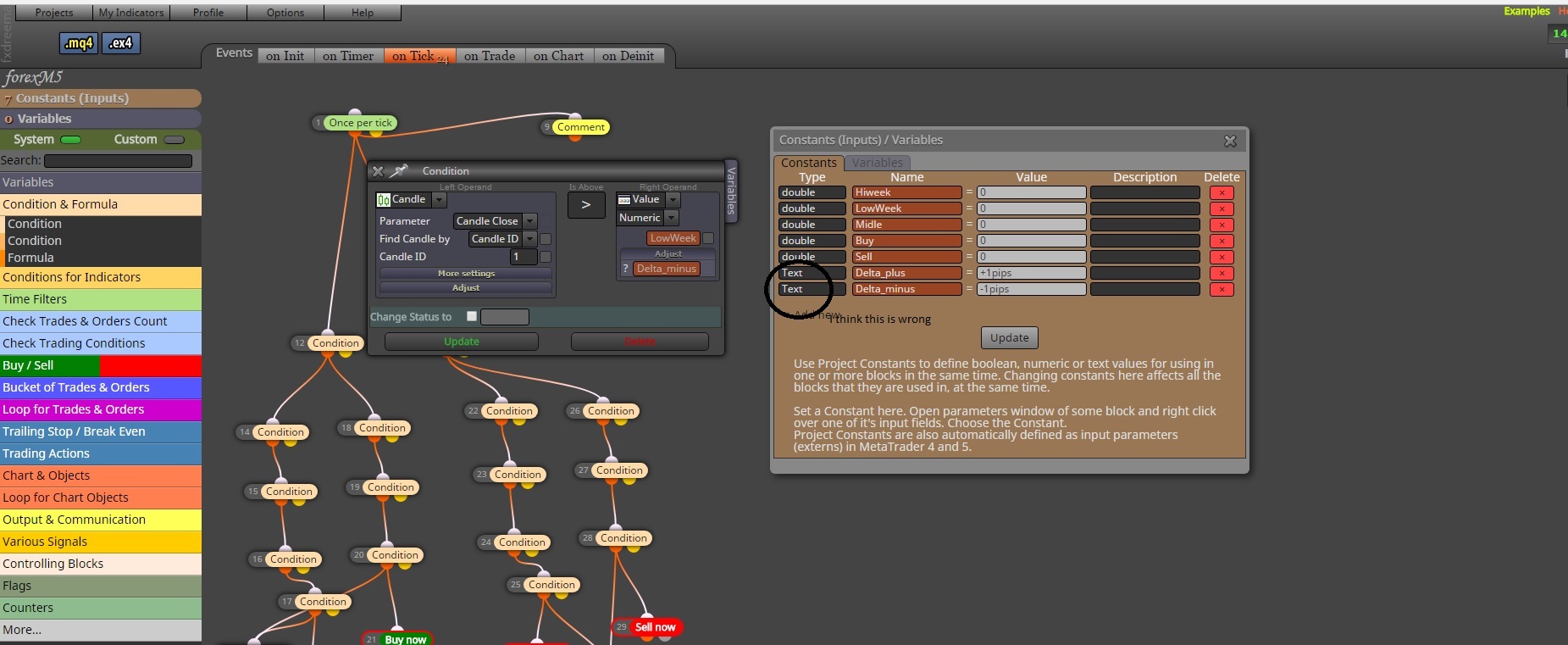Select the Comment block number 9

[580, 127]
